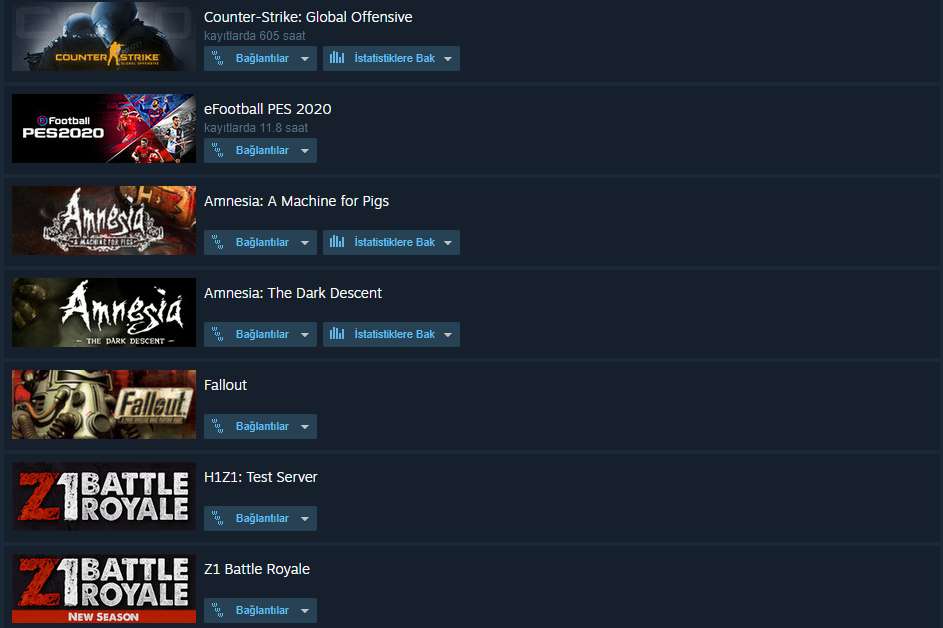Click the stats bar icon for Amnesia: The Dark Descent
The width and height of the screenshot is (943, 628).
[x=337, y=334]
